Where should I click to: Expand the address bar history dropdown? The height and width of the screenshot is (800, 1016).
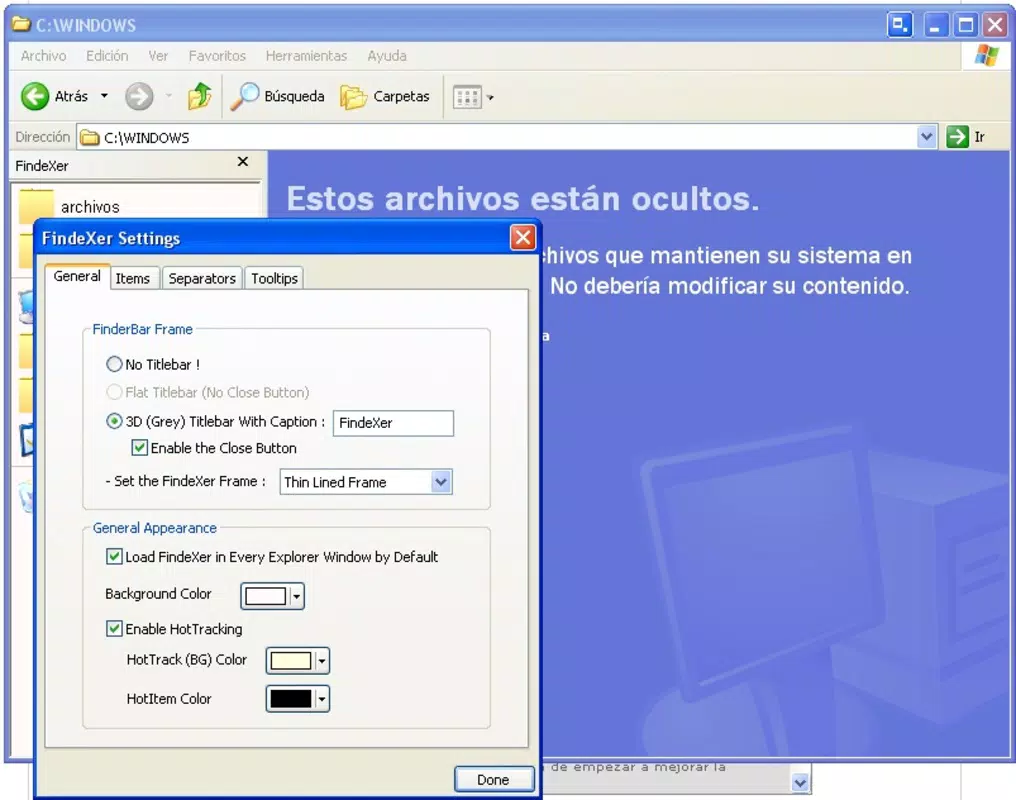pyautogui.click(x=927, y=137)
